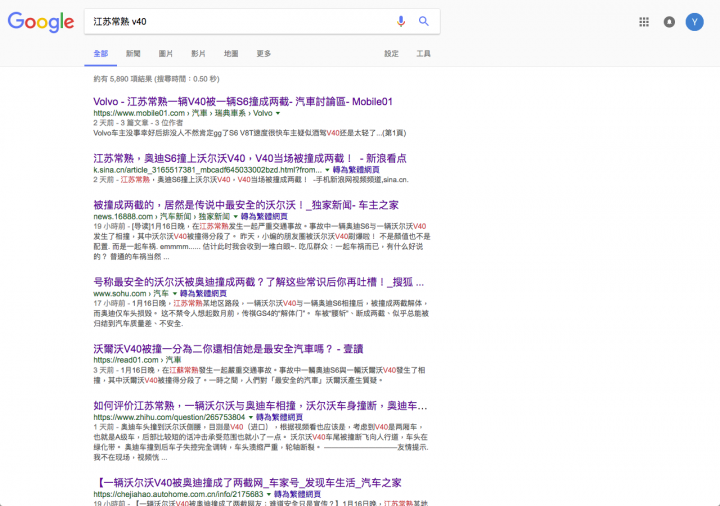Switch to the 影片 tab
Screen dimensions: 720x506
(x=198, y=54)
